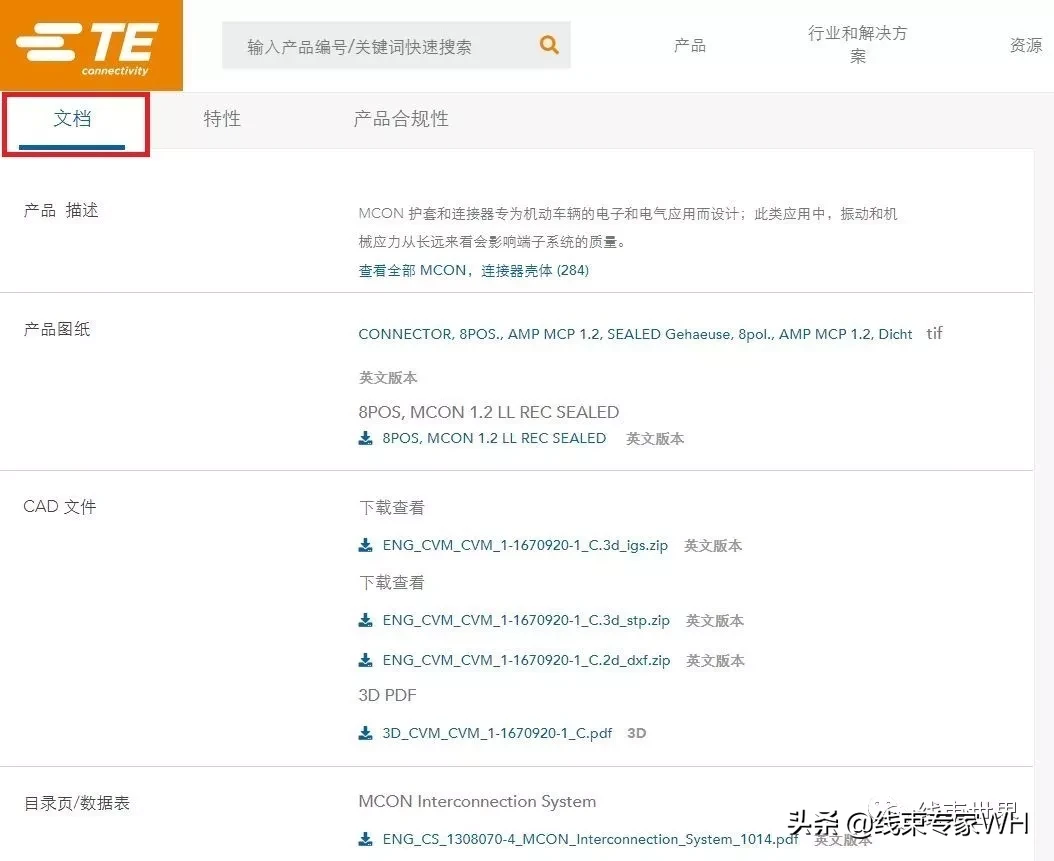This screenshot has height=861, width=1054.
Task: Select the 文档 tab
Action: click(x=72, y=119)
